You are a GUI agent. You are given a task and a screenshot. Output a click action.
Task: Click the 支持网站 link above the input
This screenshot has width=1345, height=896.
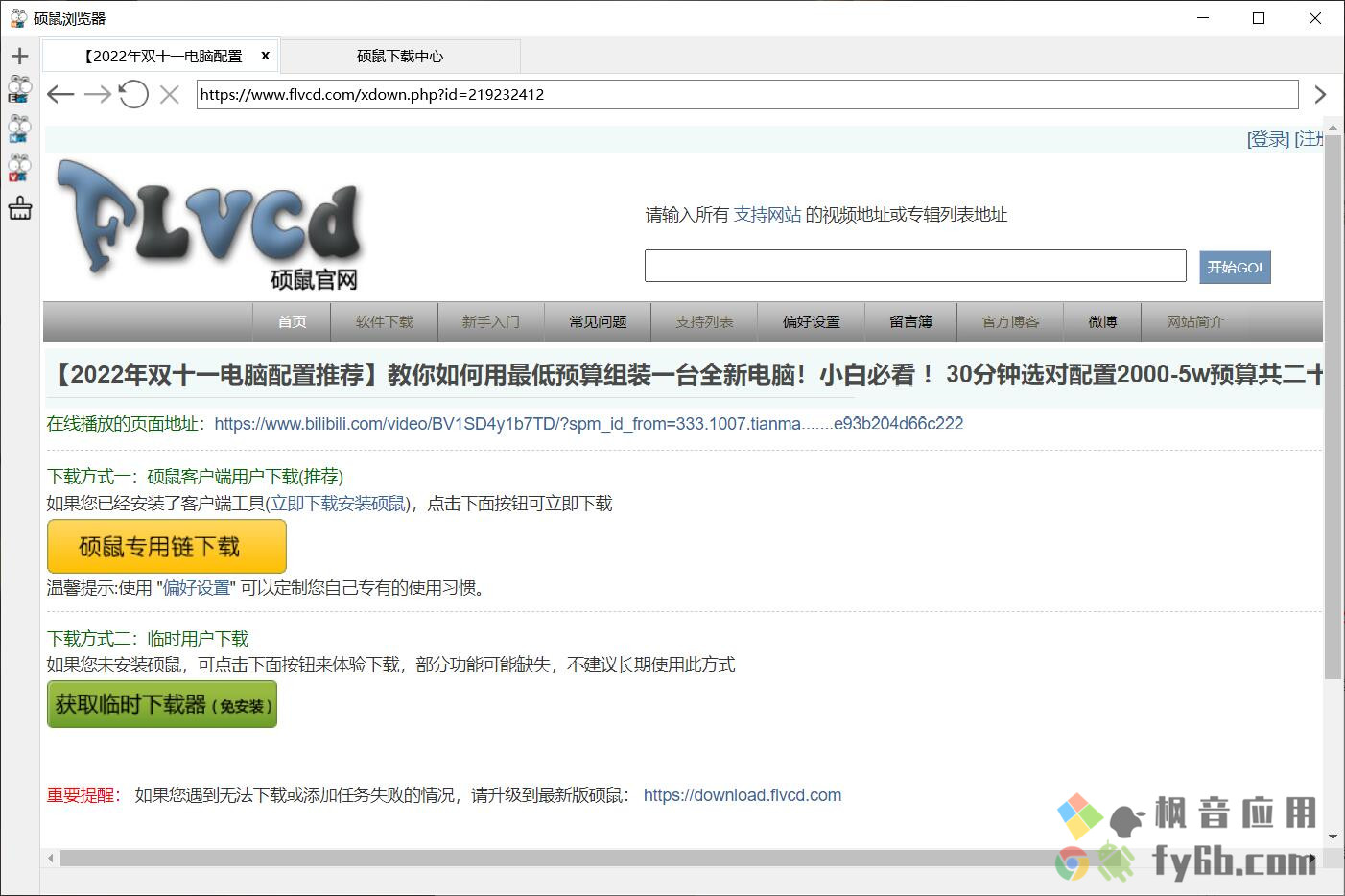click(767, 215)
